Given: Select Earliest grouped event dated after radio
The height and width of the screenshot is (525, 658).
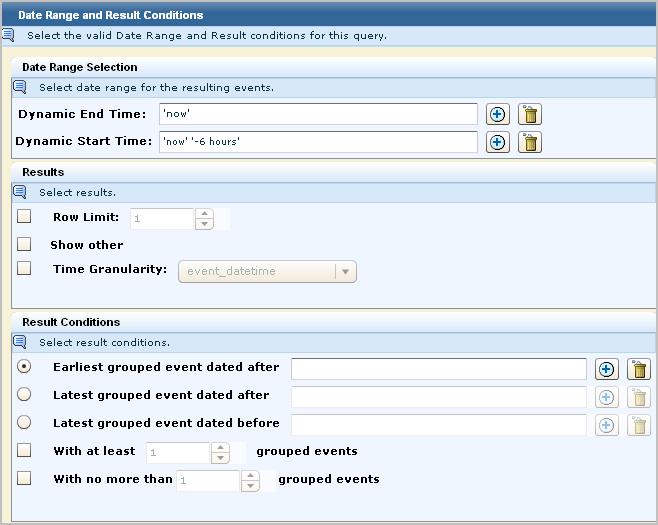Looking at the screenshot, I should [24, 366].
